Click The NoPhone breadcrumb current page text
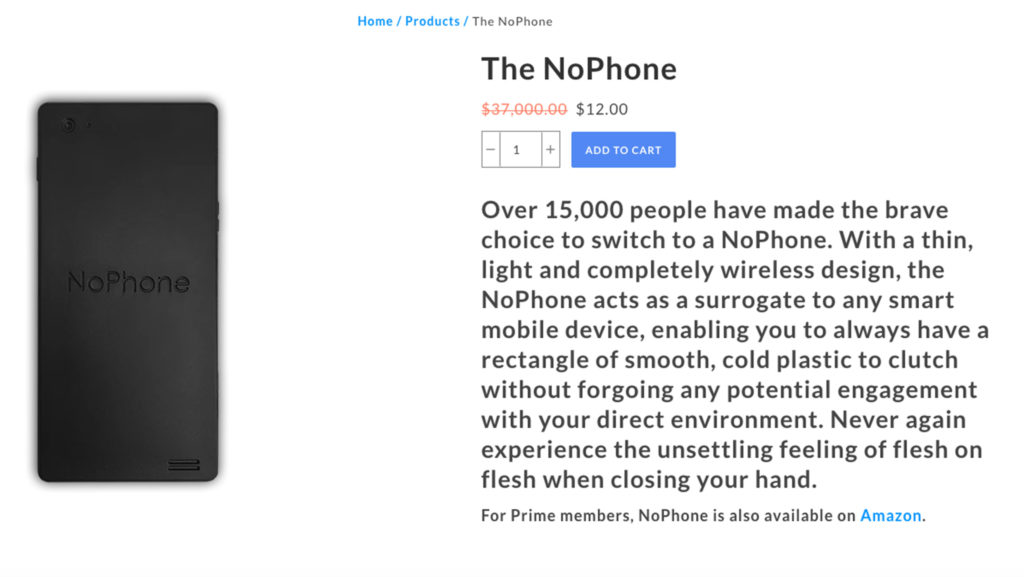The image size is (1024, 577). [x=512, y=22]
